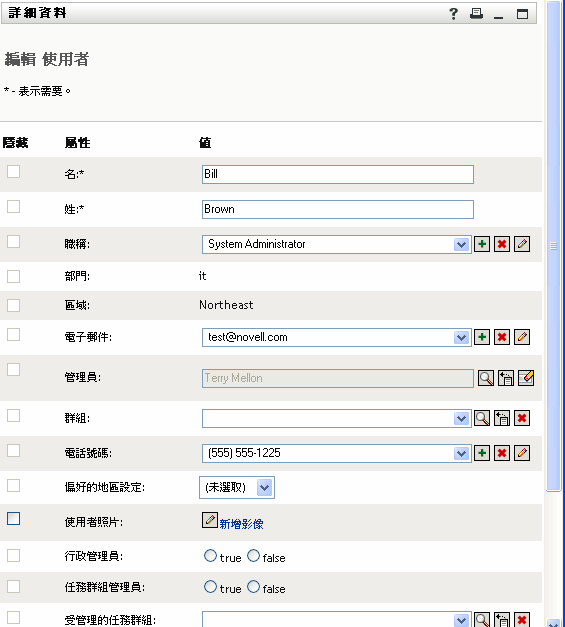Screen dimensions: 565x627
Task: Click the 部門 value it
Action: tap(202, 276)
